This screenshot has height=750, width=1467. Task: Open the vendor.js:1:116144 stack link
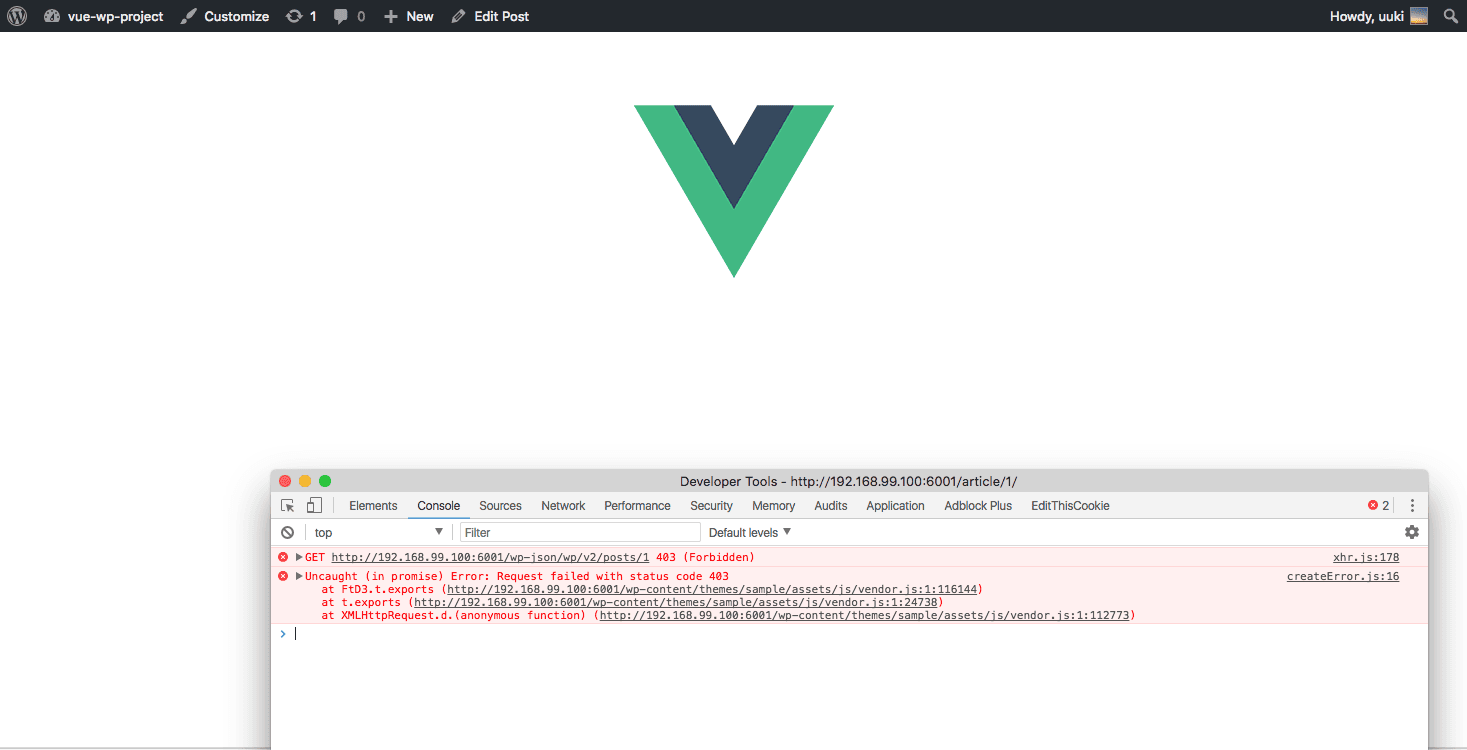click(x=712, y=590)
